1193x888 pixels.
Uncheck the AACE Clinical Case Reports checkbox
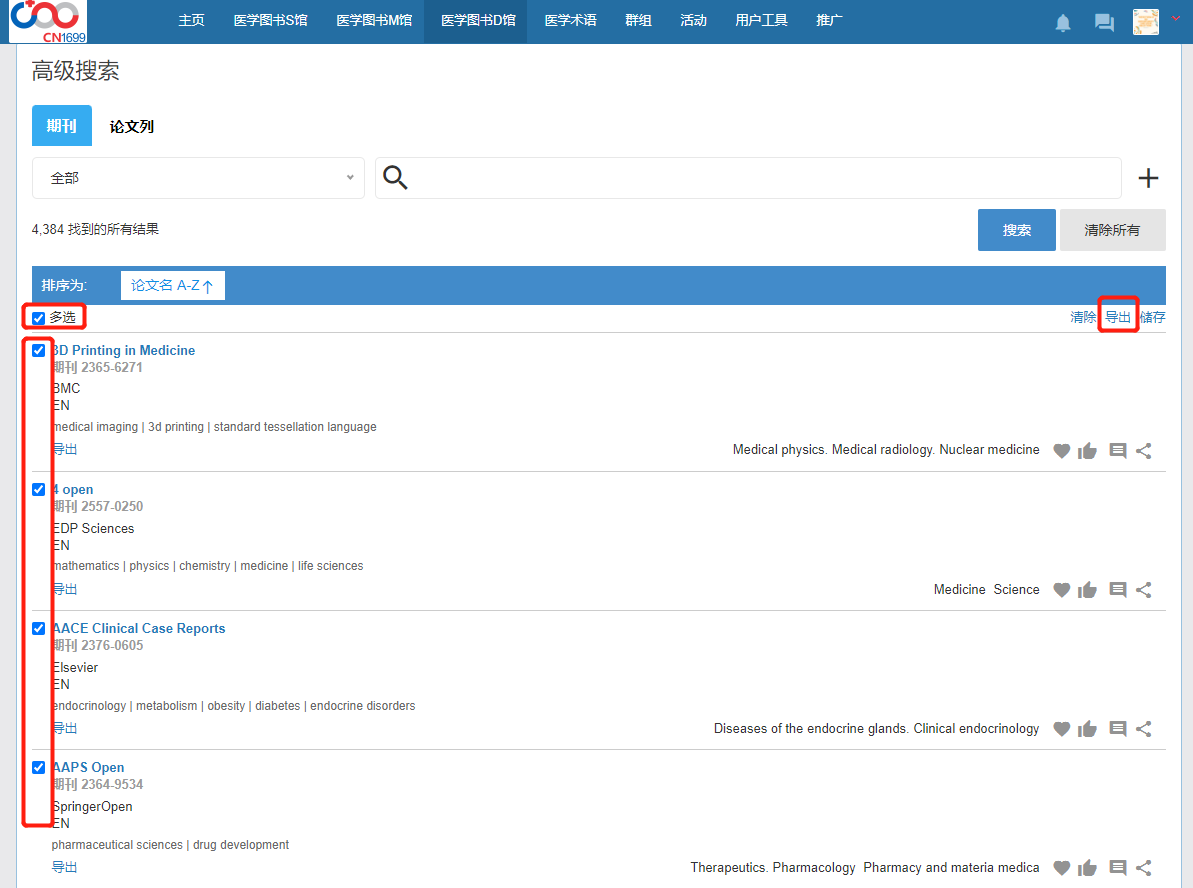point(39,629)
